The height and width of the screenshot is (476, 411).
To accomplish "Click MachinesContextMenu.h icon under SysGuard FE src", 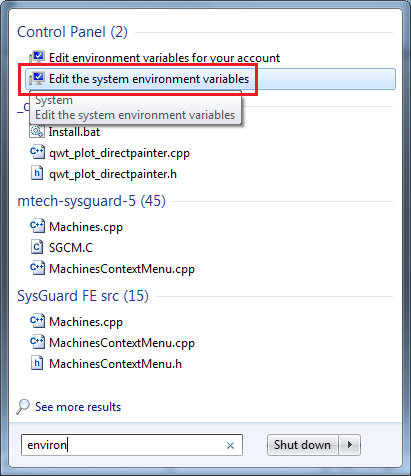I will (x=37, y=363).
